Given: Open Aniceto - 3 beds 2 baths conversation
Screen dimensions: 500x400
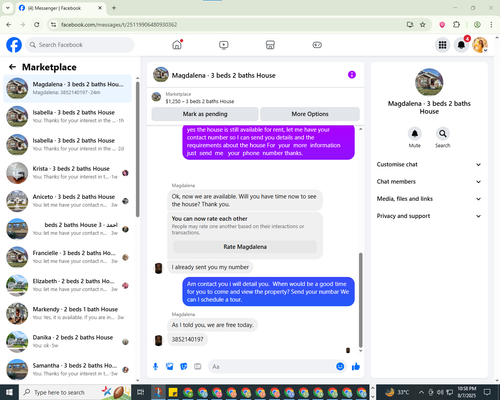Looking at the screenshot, I should 68,201.
